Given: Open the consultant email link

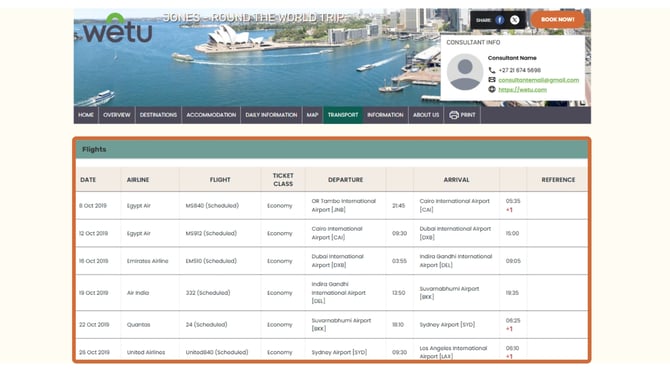Looking at the screenshot, I should coord(538,80).
